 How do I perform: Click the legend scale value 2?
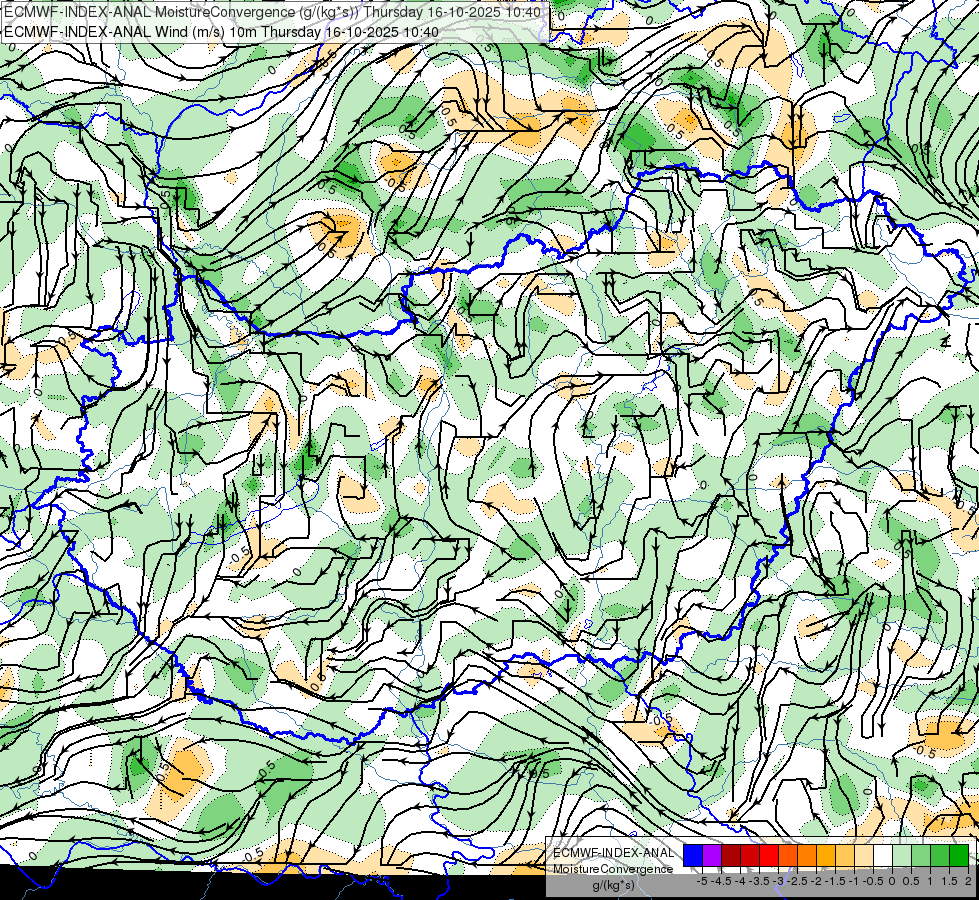pos(968,881)
